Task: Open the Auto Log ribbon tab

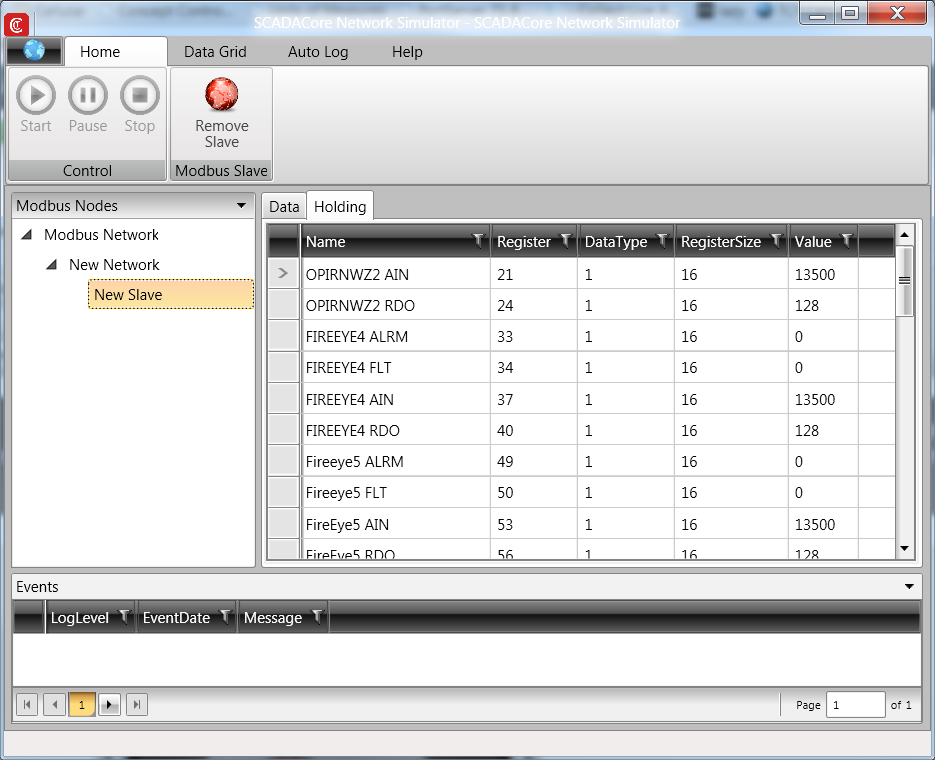Action: pos(318,52)
